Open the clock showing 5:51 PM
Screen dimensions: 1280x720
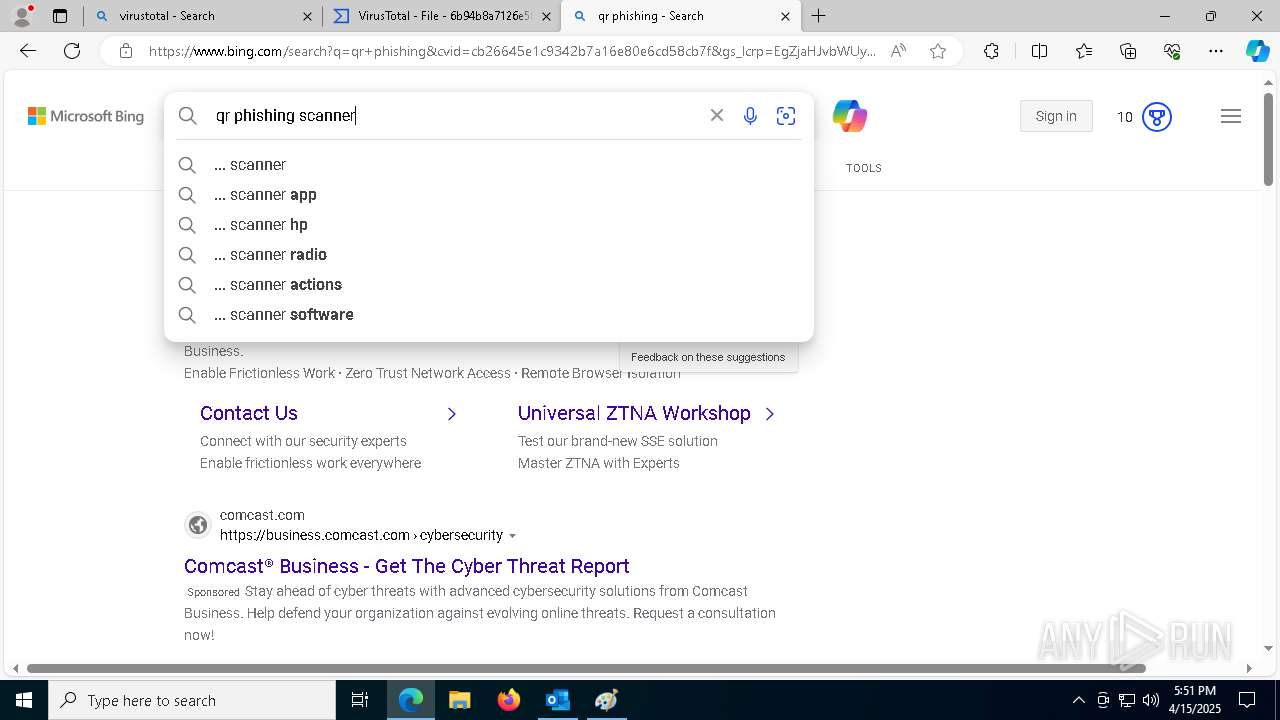1196,700
